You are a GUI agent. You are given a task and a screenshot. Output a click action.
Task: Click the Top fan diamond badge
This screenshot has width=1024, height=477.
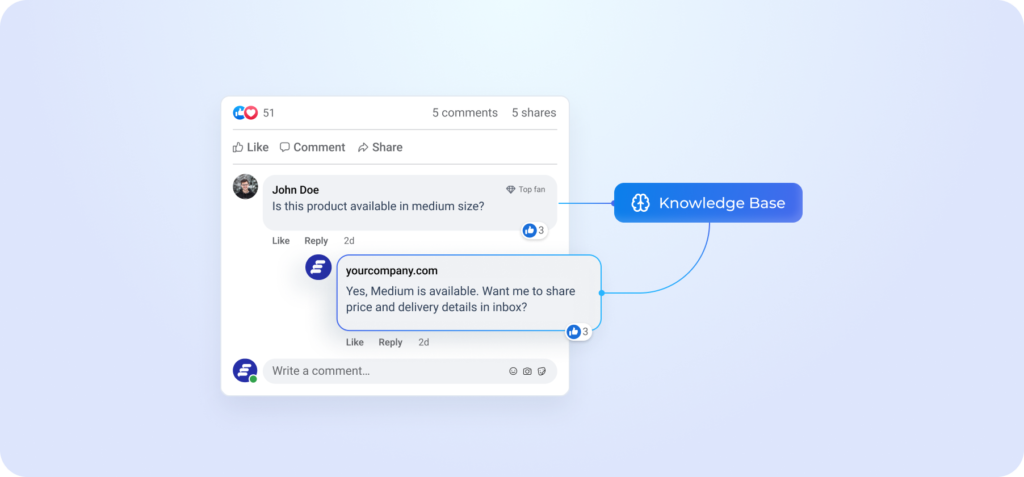(526, 189)
